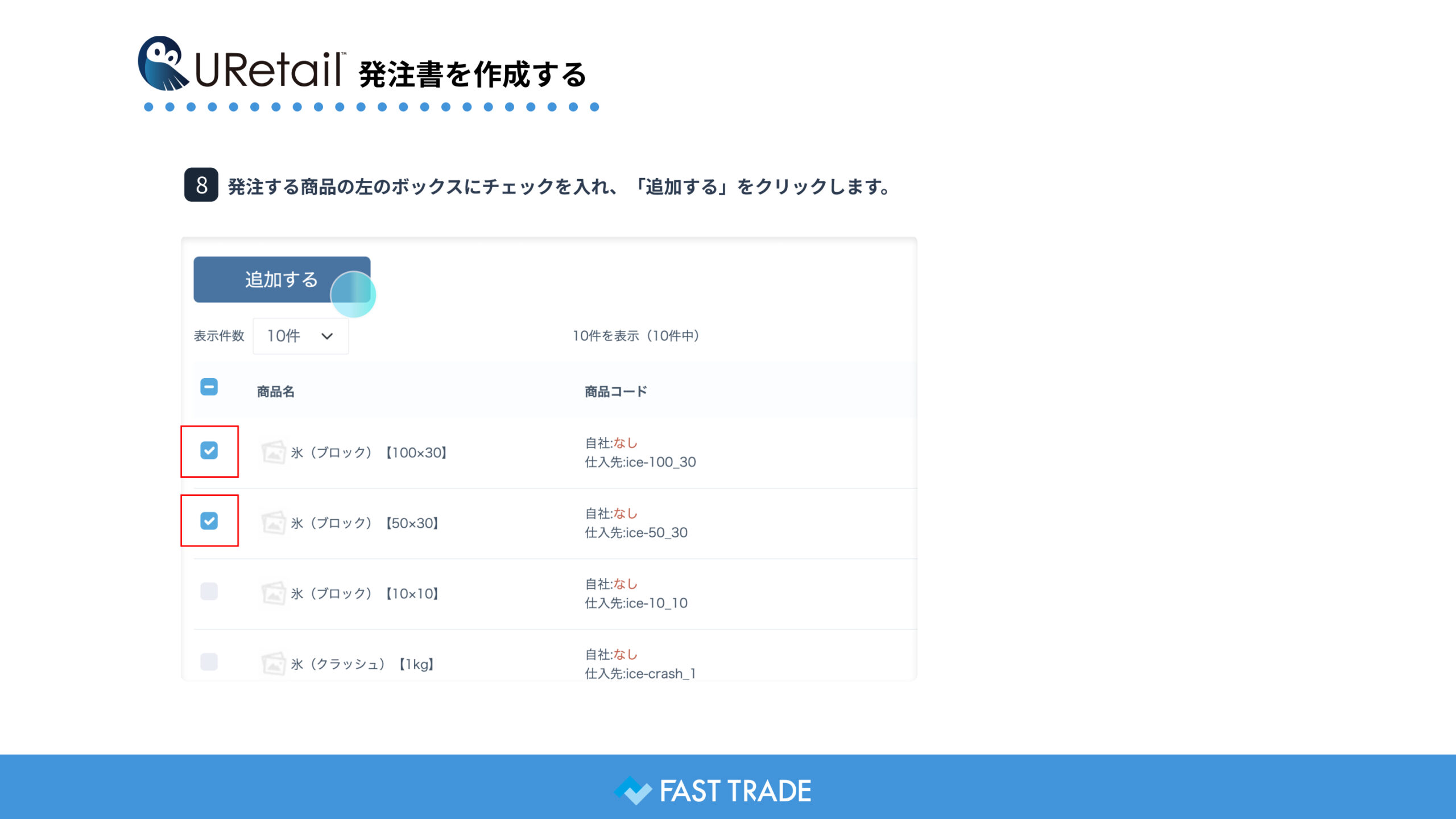Click the FAST TRADE footer text
This screenshot has width=1456, height=819.
pyautogui.click(x=735, y=791)
